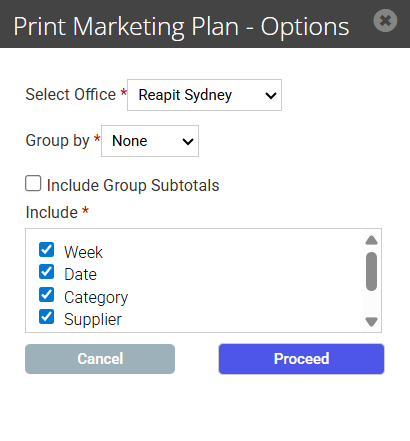Click the Week label text
The width and height of the screenshot is (410, 441).
coord(83,252)
